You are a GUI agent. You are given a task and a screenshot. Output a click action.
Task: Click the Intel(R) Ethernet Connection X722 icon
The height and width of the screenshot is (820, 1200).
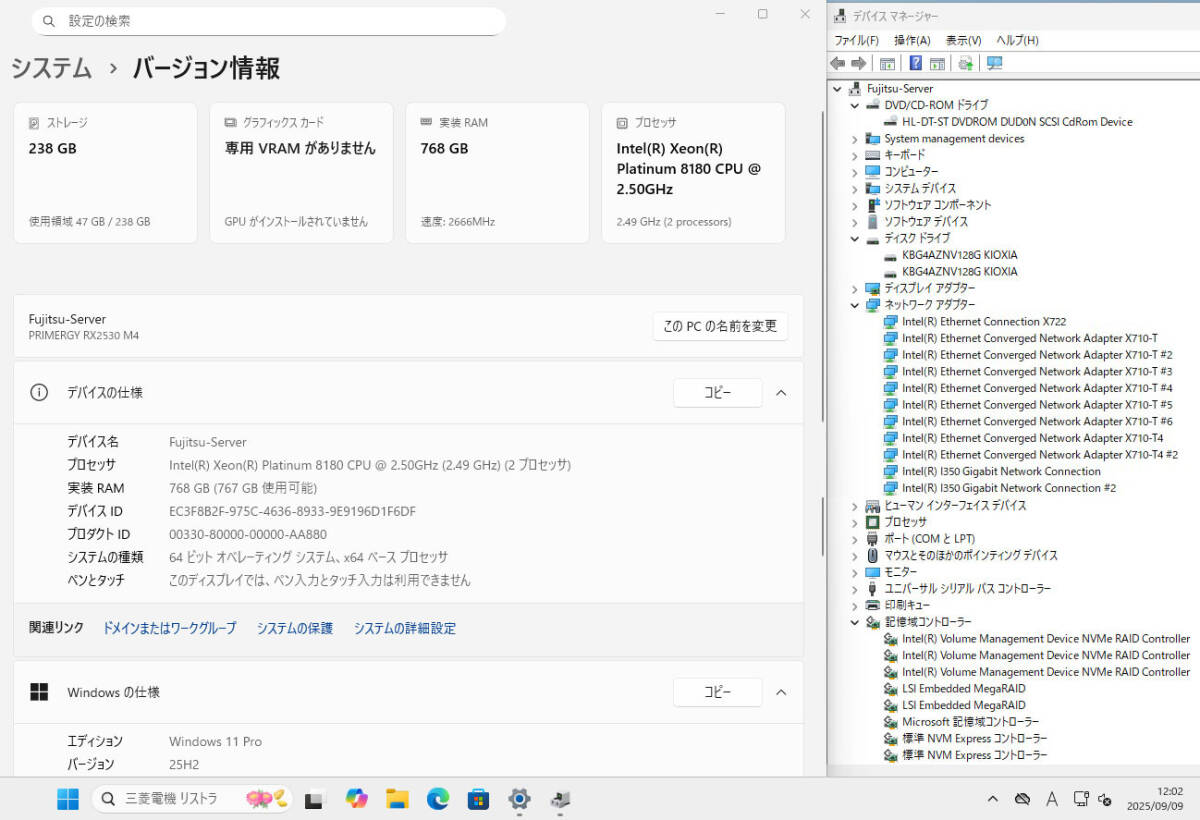pos(891,321)
